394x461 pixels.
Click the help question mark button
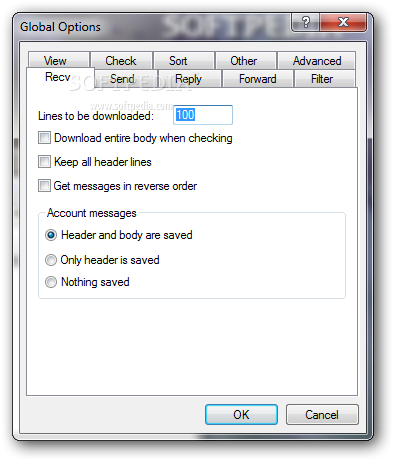click(x=306, y=22)
